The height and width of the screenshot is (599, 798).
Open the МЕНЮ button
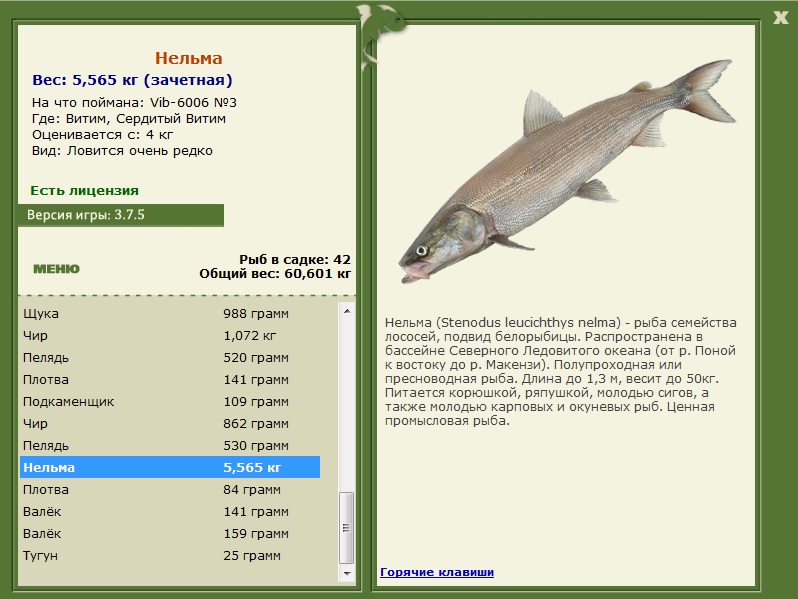tap(56, 269)
